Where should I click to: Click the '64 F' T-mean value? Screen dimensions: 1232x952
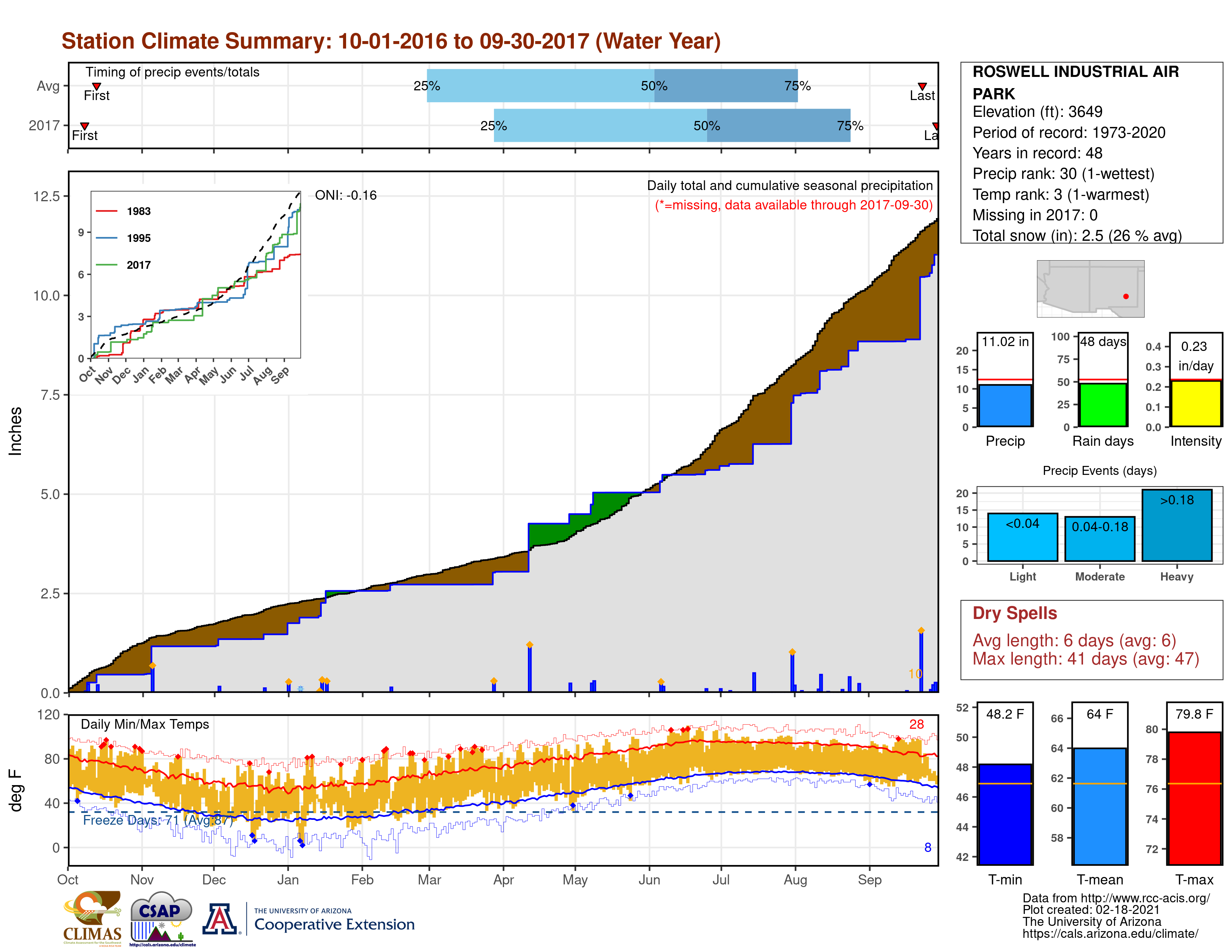click(x=1100, y=715)
